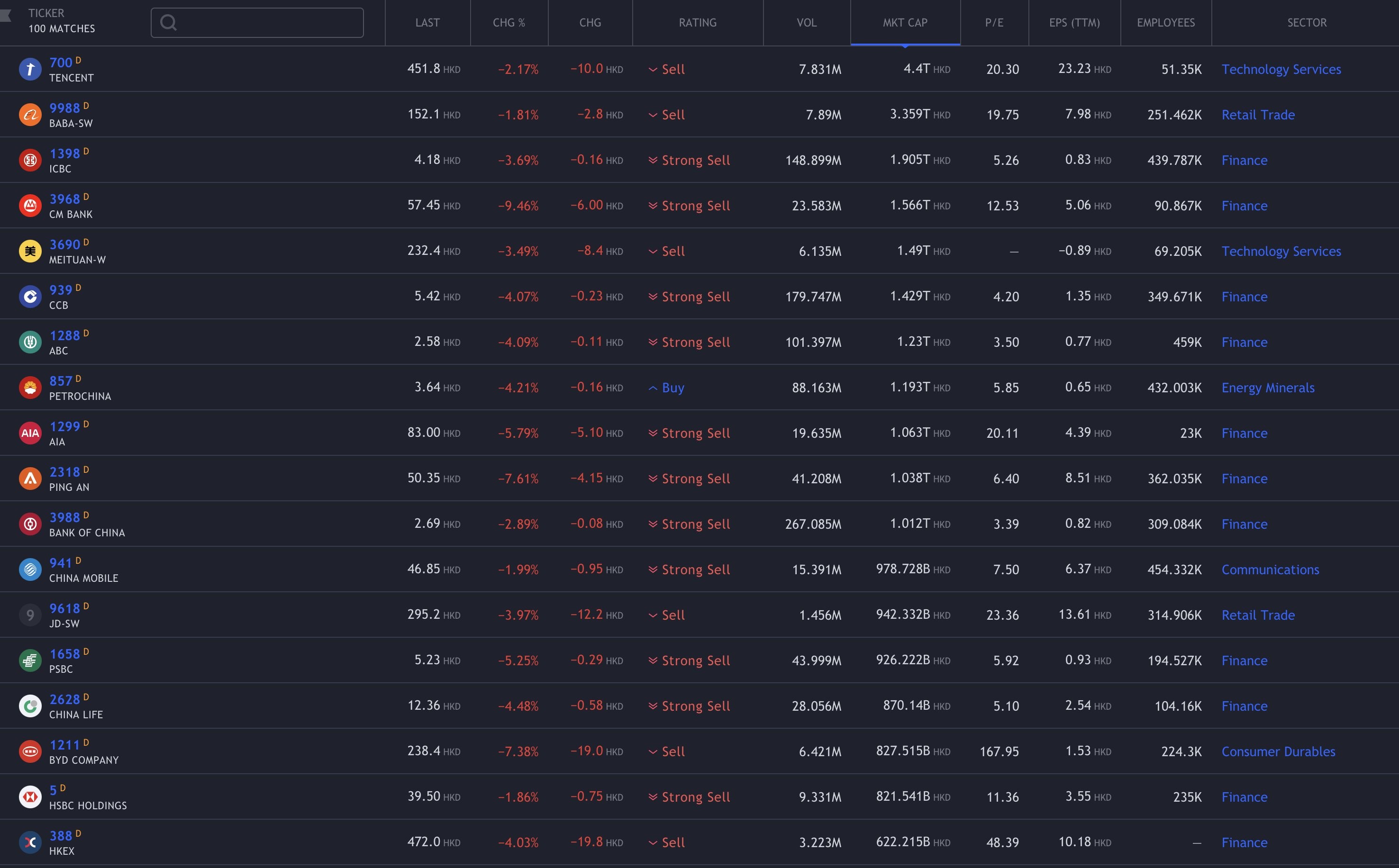Click the Tencent company logo icon
This screenshot has width=1399, height=868.
pos(30,69)
